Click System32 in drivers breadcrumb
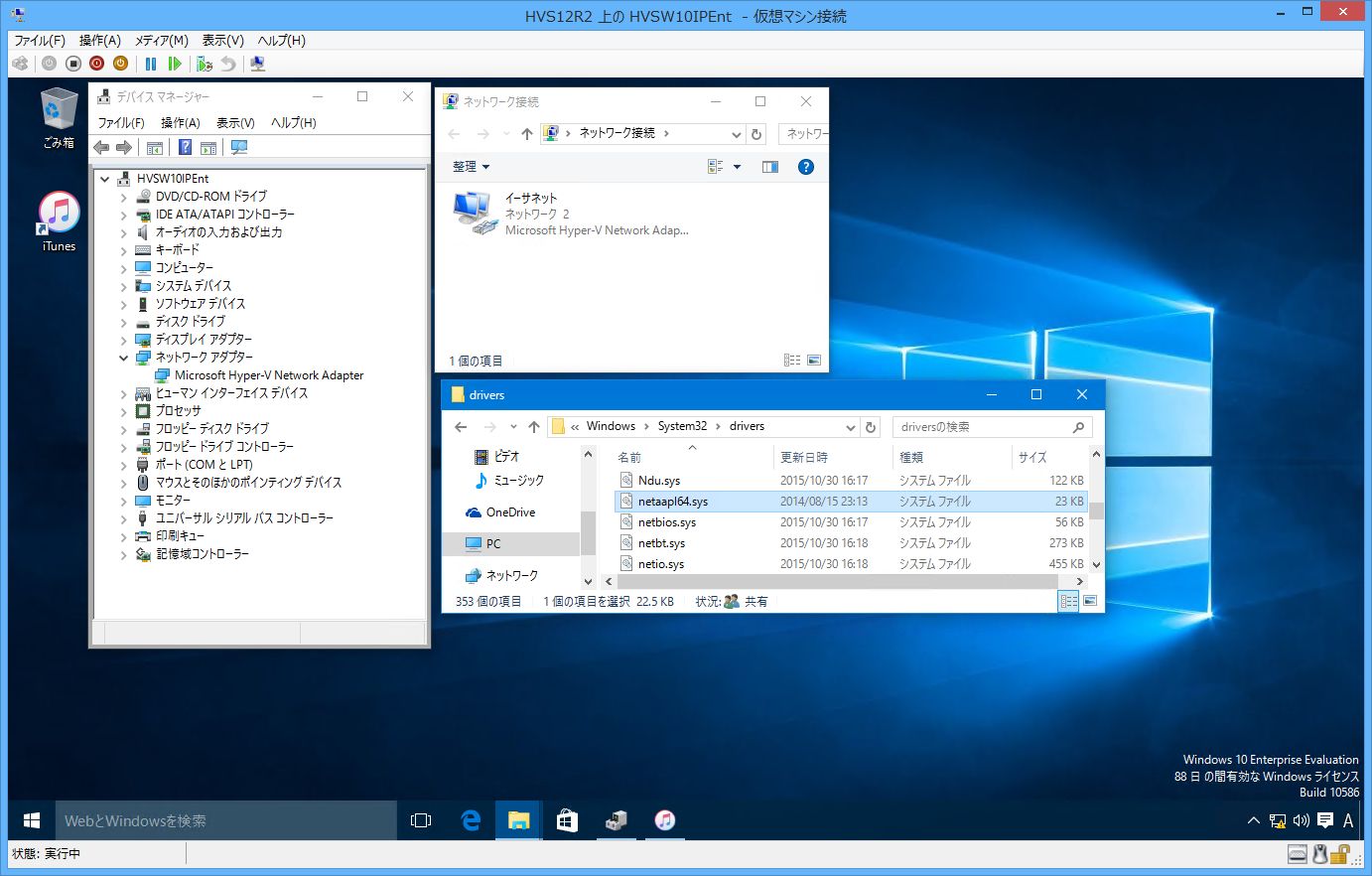The height and width of the screenshot is (876, 1372). coord(682,426)
